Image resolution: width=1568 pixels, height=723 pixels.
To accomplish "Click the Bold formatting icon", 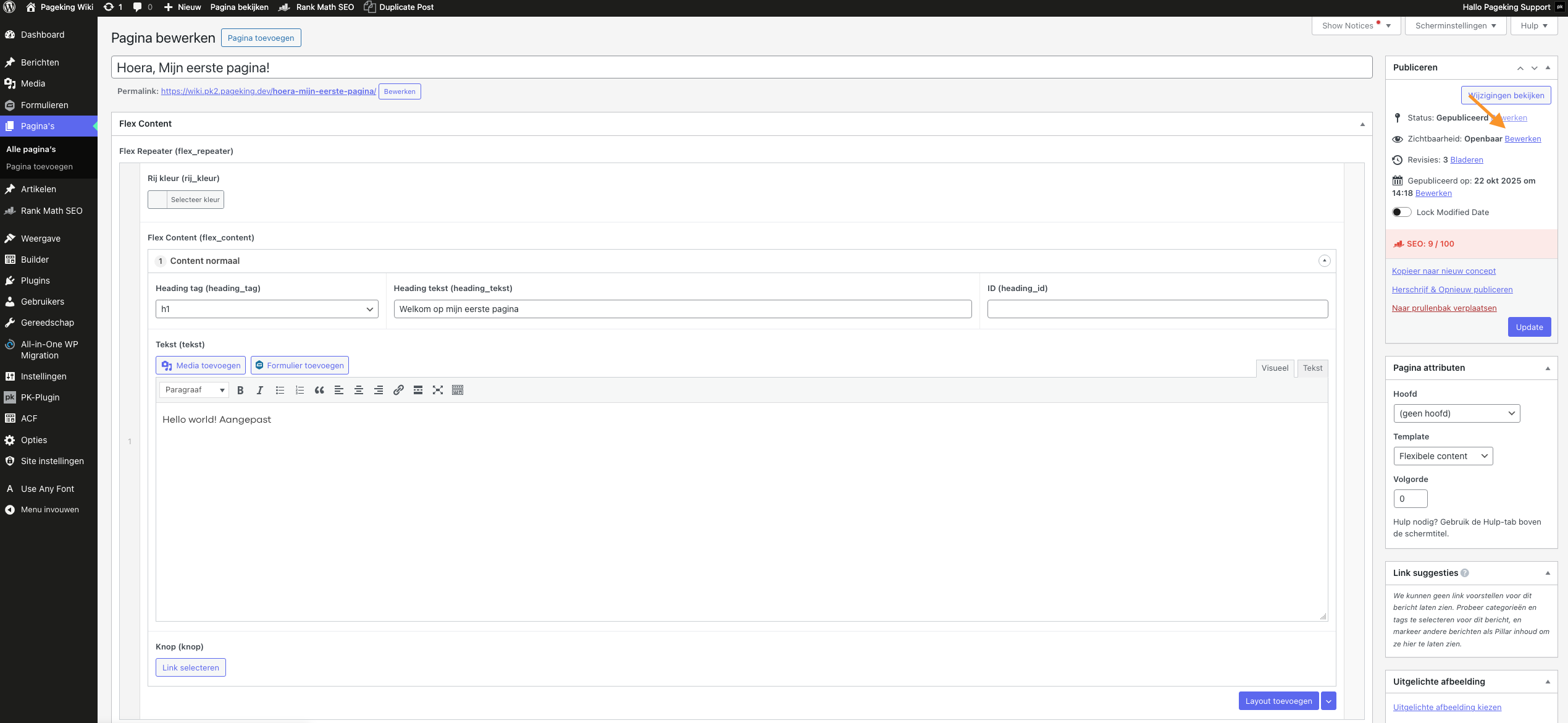I will (240, 390).
